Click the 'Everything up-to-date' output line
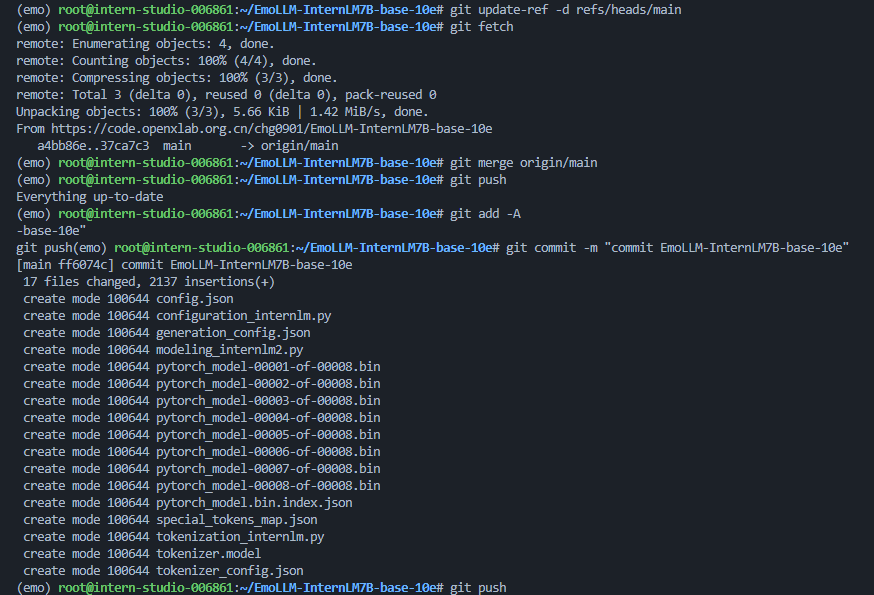 pos(90,197)
